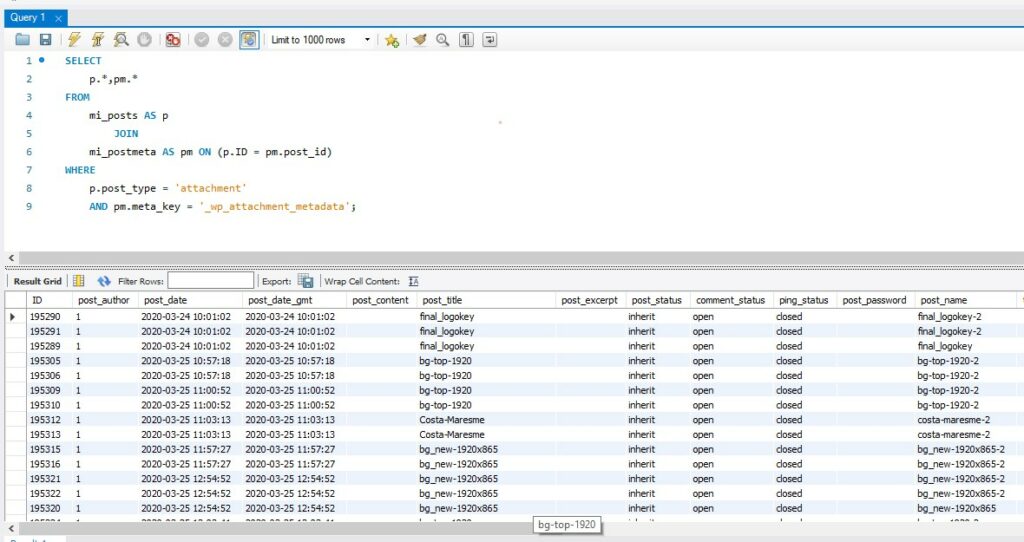Click the JOIN keyword on line 5
The height and width of the screenshot is (542, 1024).
coord(126,134)
